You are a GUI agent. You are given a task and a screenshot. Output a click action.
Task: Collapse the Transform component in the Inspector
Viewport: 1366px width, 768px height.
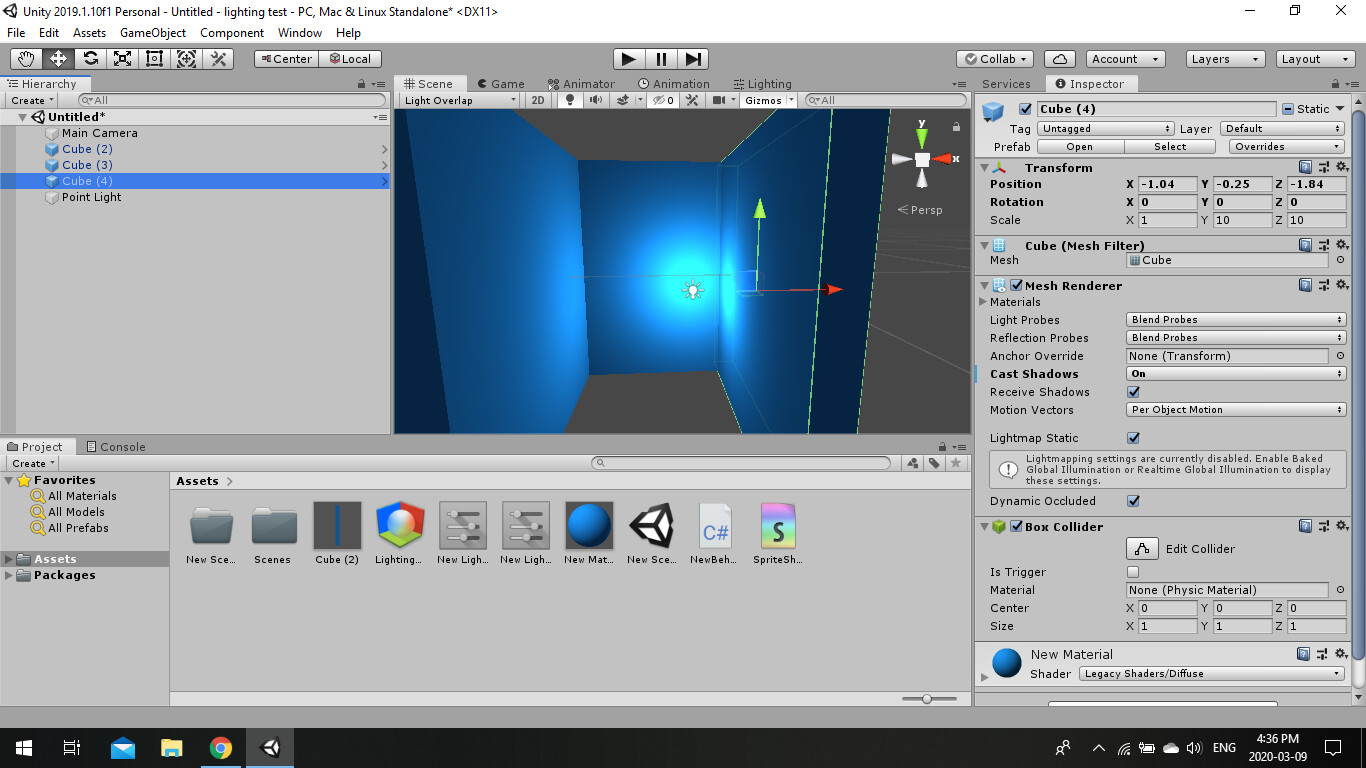point(984,167)
